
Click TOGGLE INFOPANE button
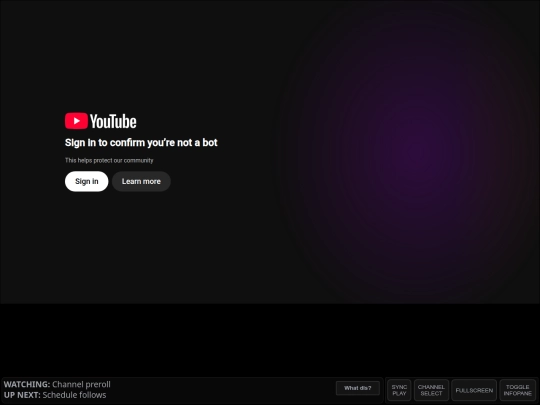tap(518, 390)
